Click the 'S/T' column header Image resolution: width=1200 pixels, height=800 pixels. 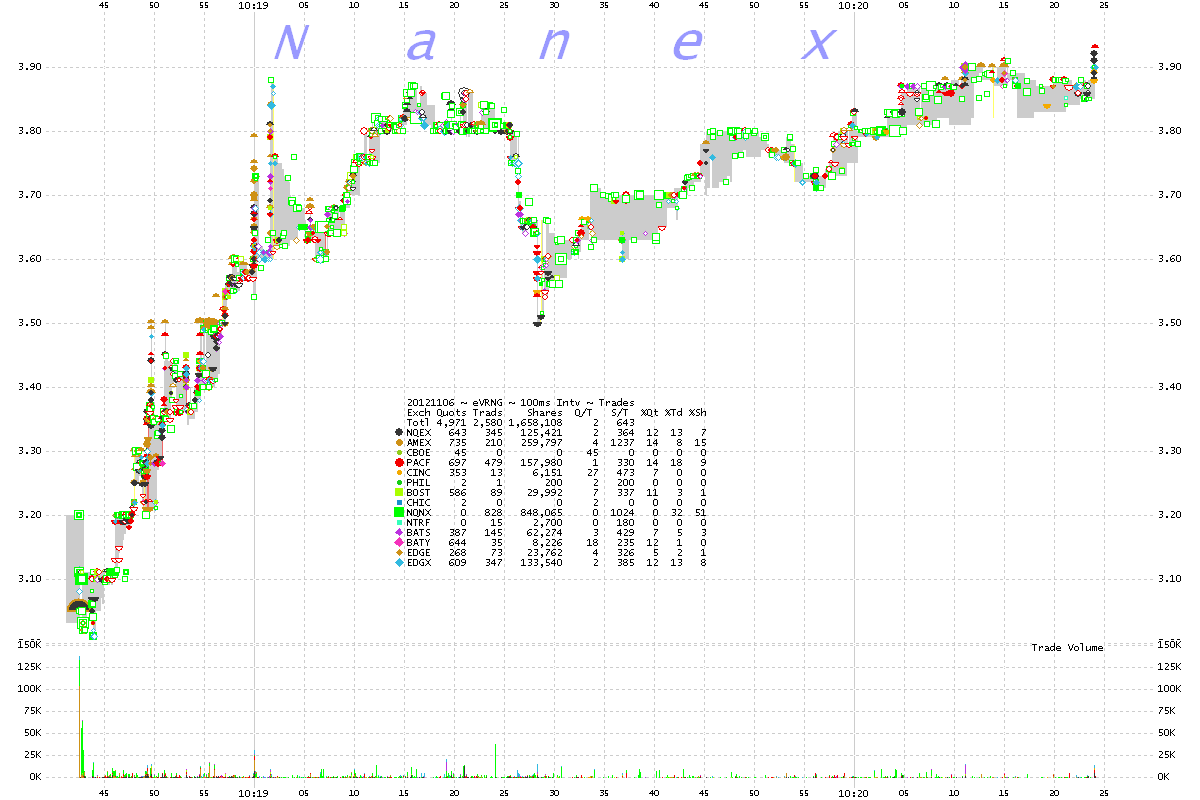619,413
